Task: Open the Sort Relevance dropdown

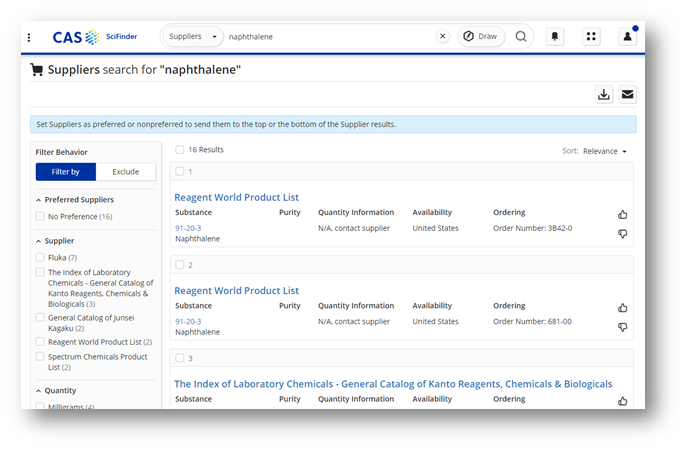Action: pos(605,151)
